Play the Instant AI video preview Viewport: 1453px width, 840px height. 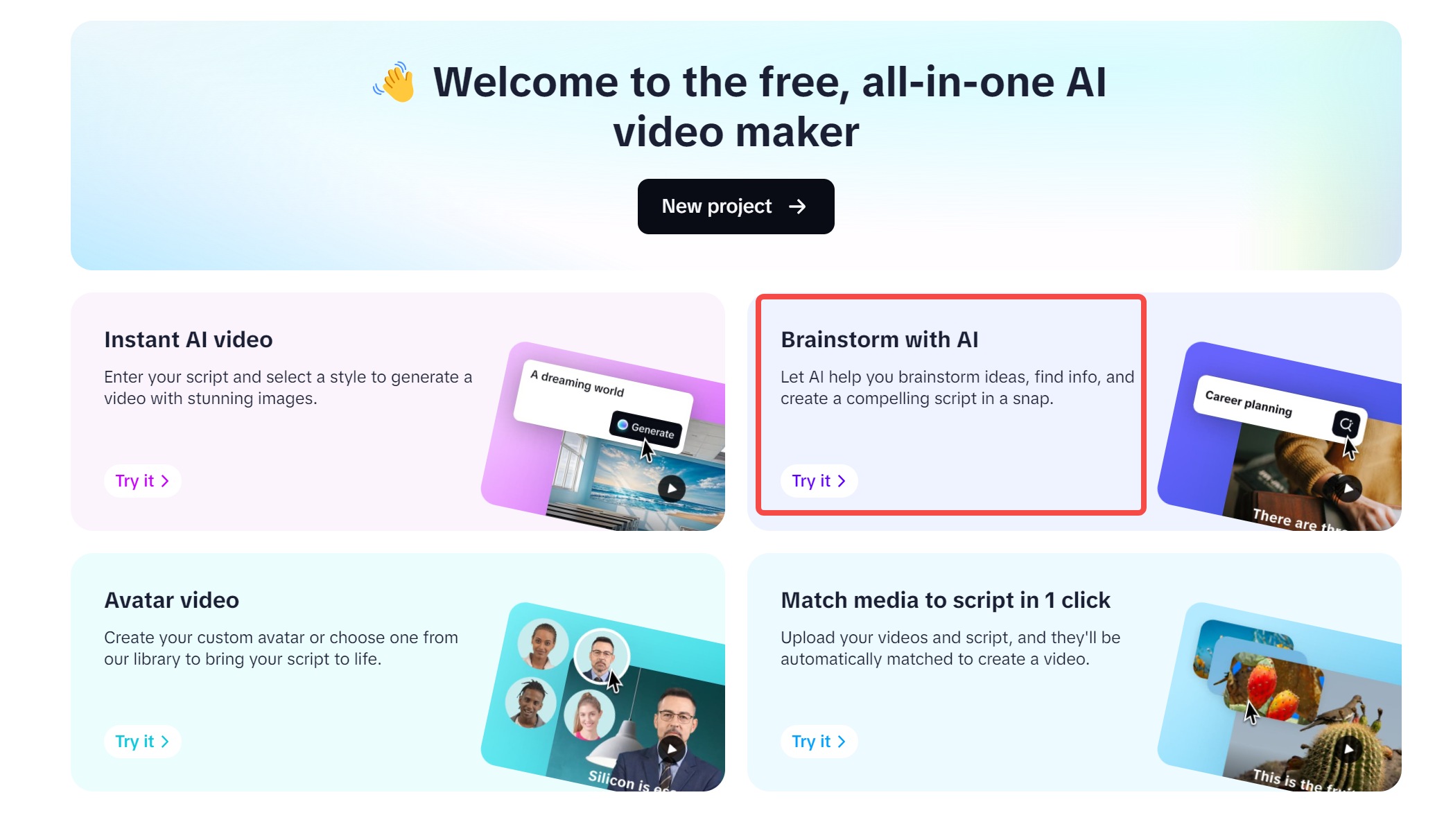(x=672, y=489)
